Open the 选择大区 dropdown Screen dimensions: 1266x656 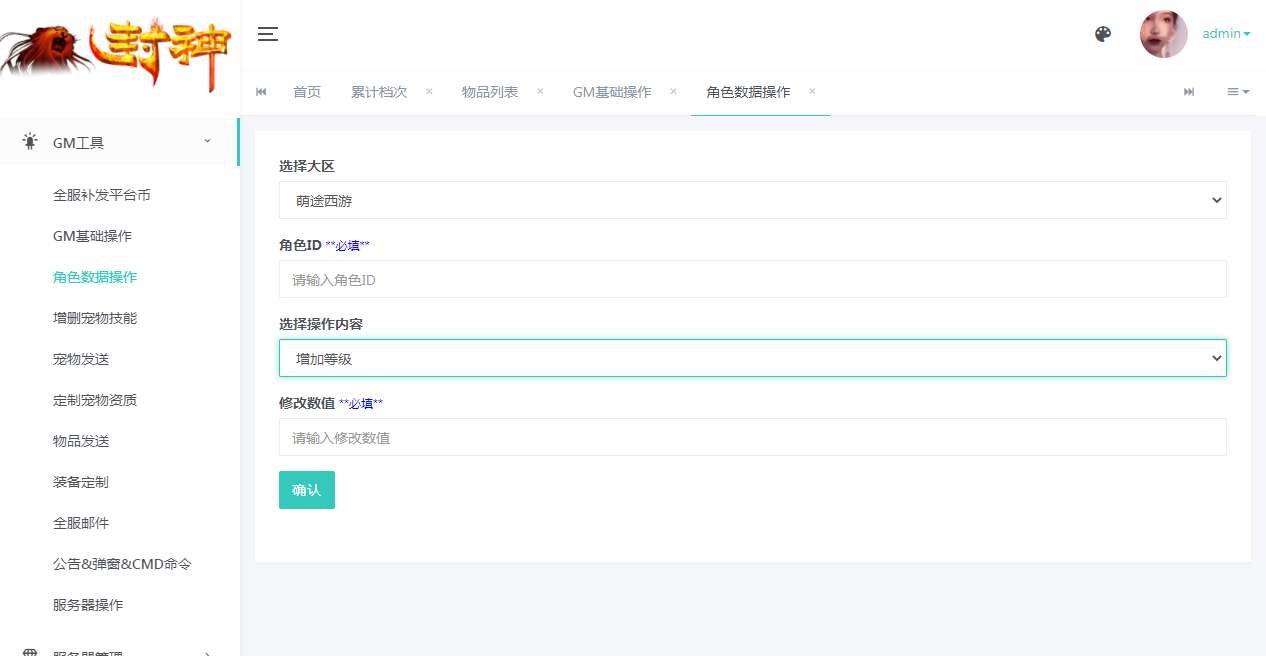(x=752, y=200)
